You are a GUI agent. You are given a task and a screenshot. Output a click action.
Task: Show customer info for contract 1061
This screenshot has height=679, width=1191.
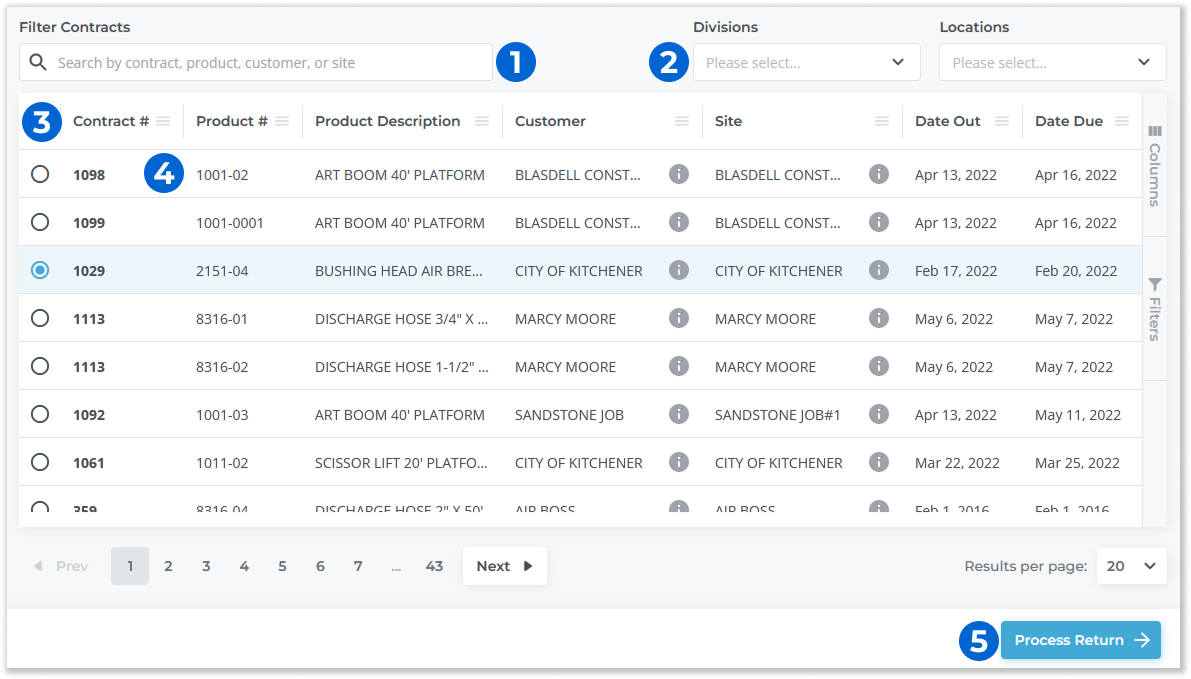(679, 462)
